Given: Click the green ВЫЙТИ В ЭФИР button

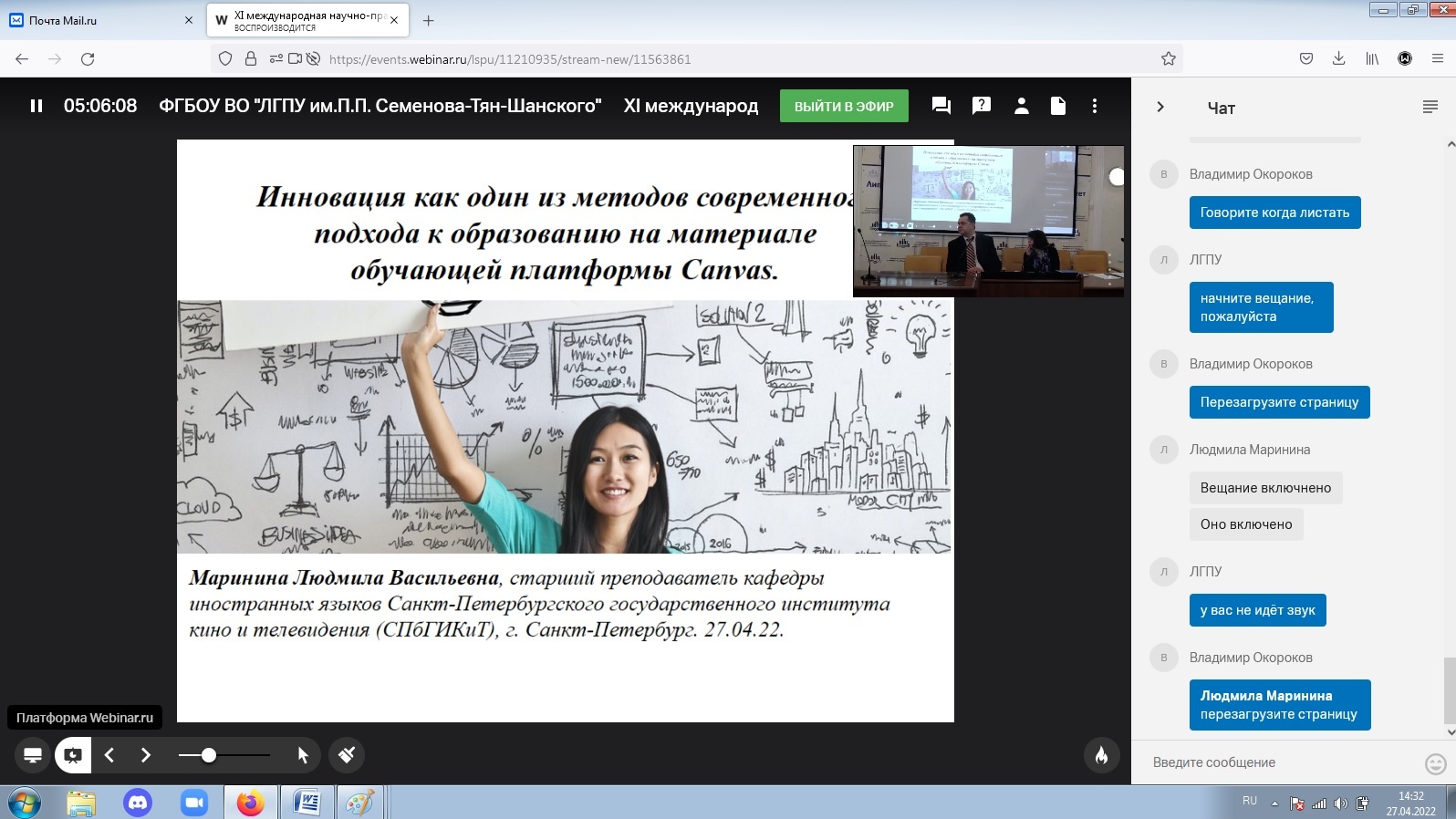Looking at the screenshot, I should pos(844,106).
